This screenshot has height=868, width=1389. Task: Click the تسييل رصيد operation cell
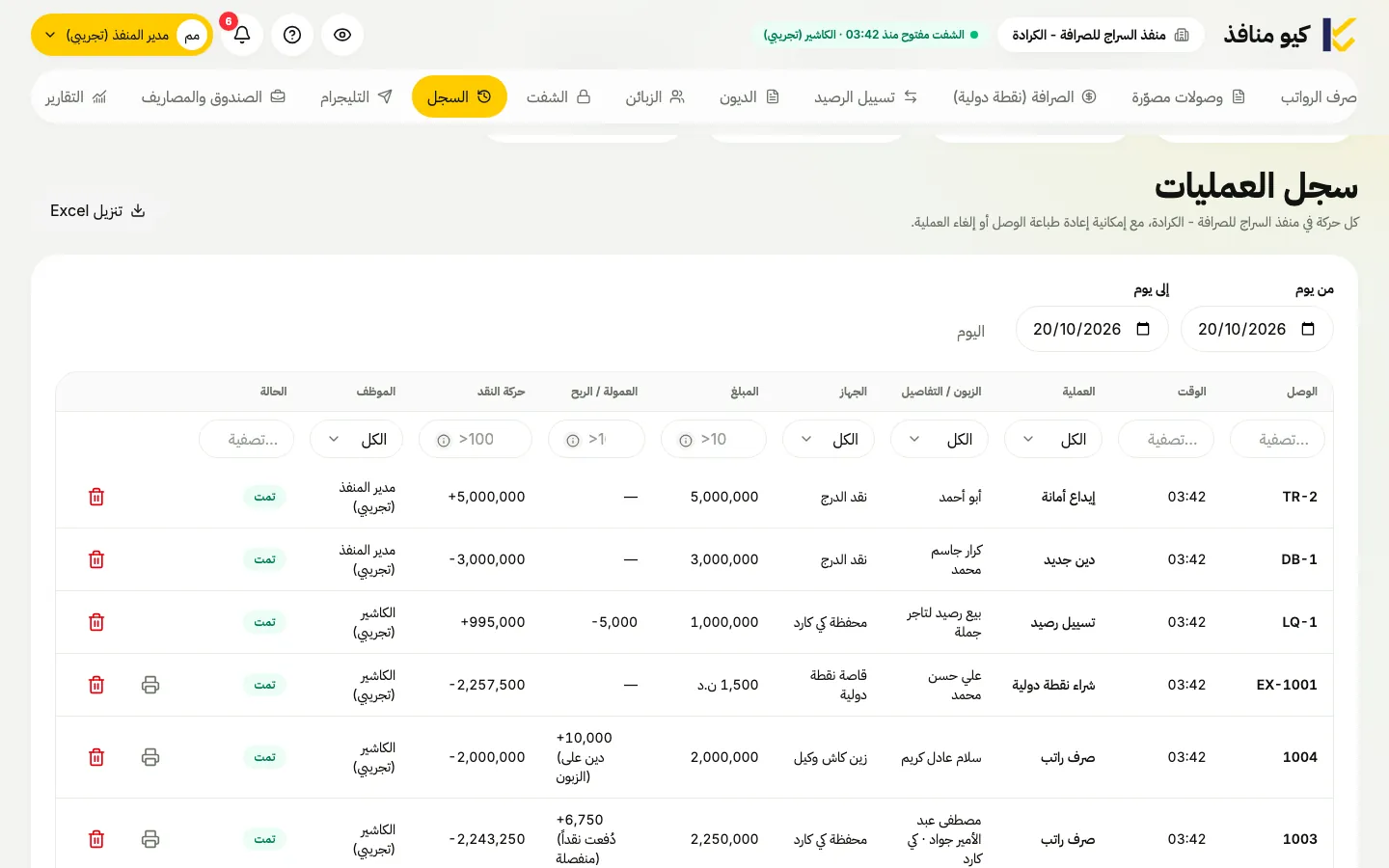point(1063,622)
